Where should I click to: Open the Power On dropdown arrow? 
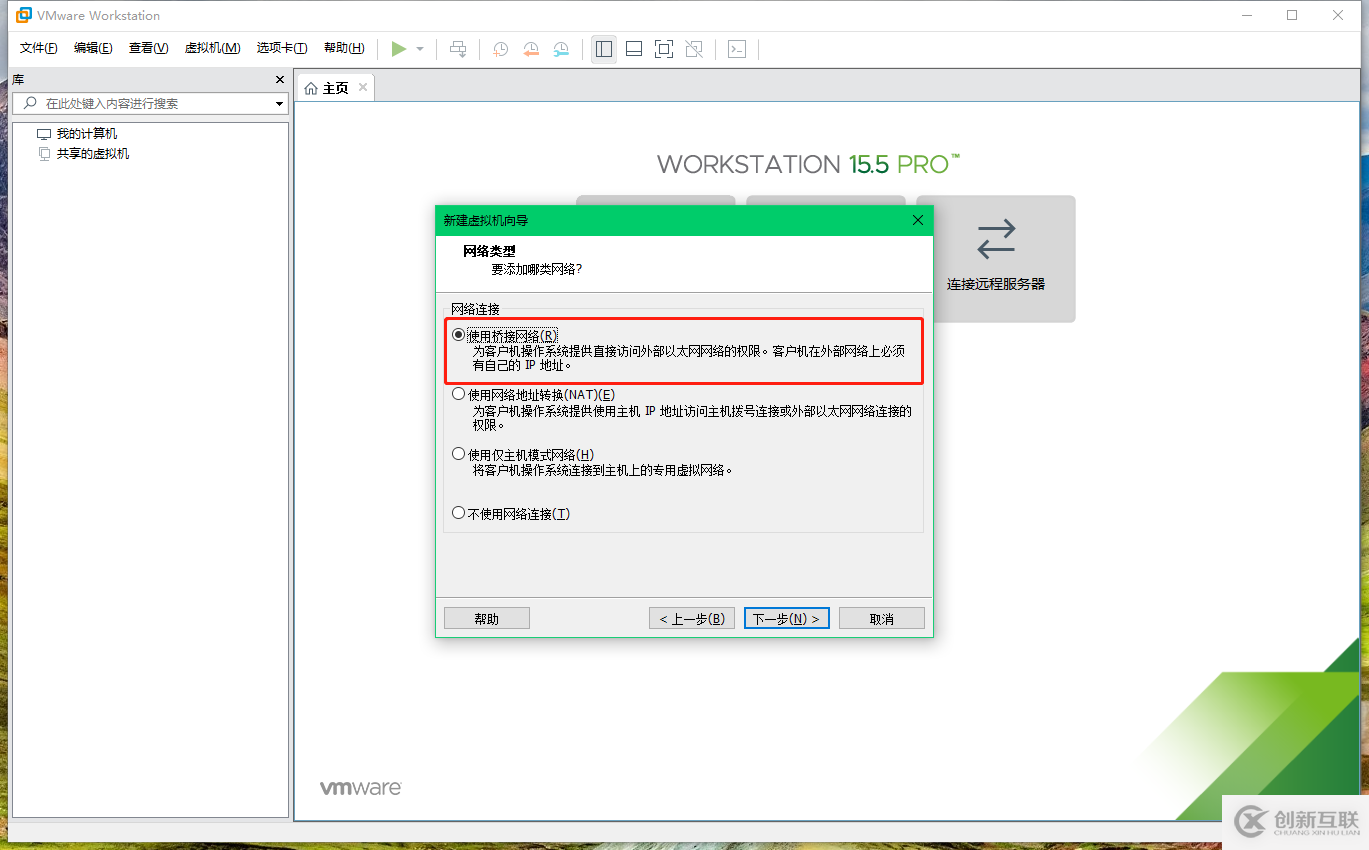click(418, 48)
